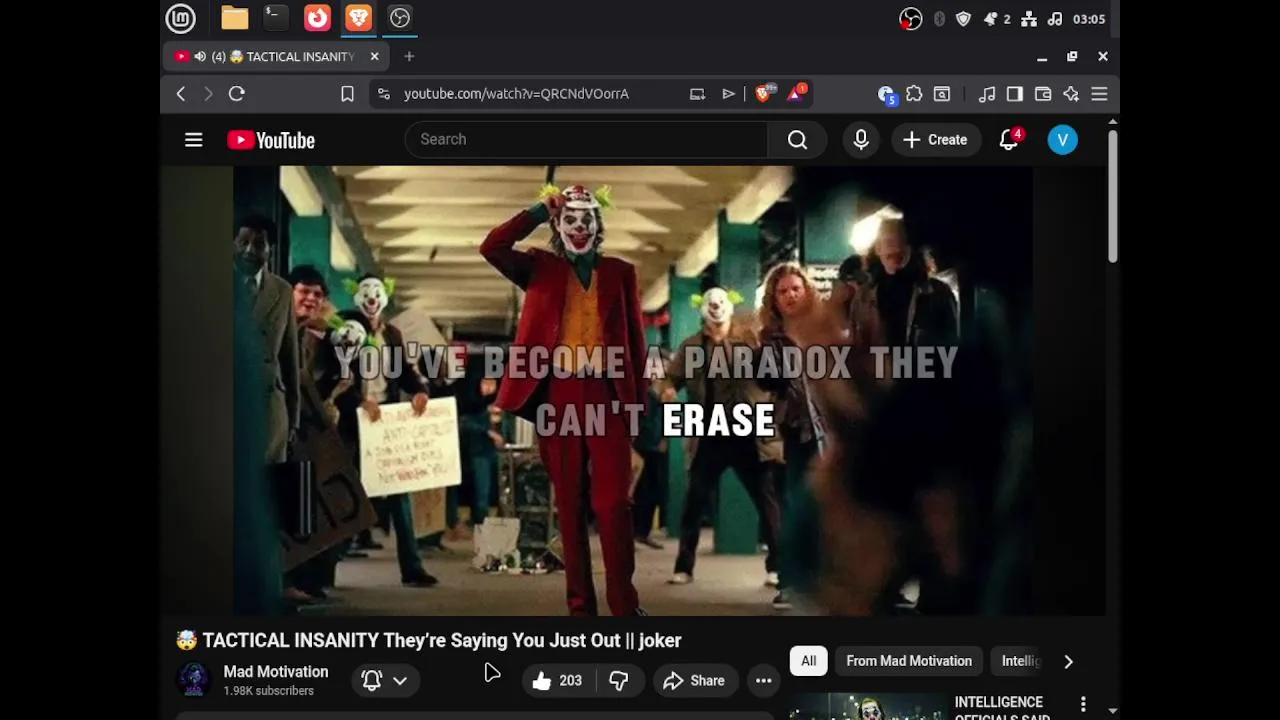Focus the YouTube Search field
The image size is (1280, 720).
(586, 139)
